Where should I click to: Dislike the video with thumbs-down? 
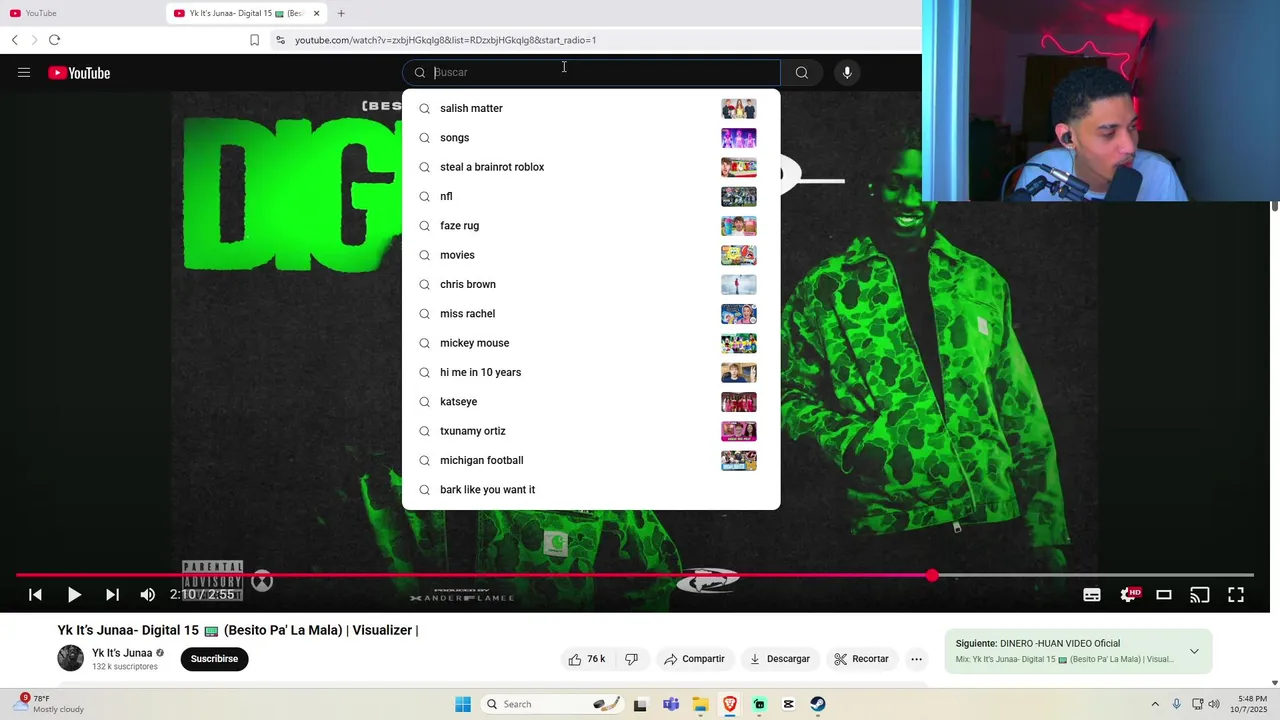coord(632,659)
